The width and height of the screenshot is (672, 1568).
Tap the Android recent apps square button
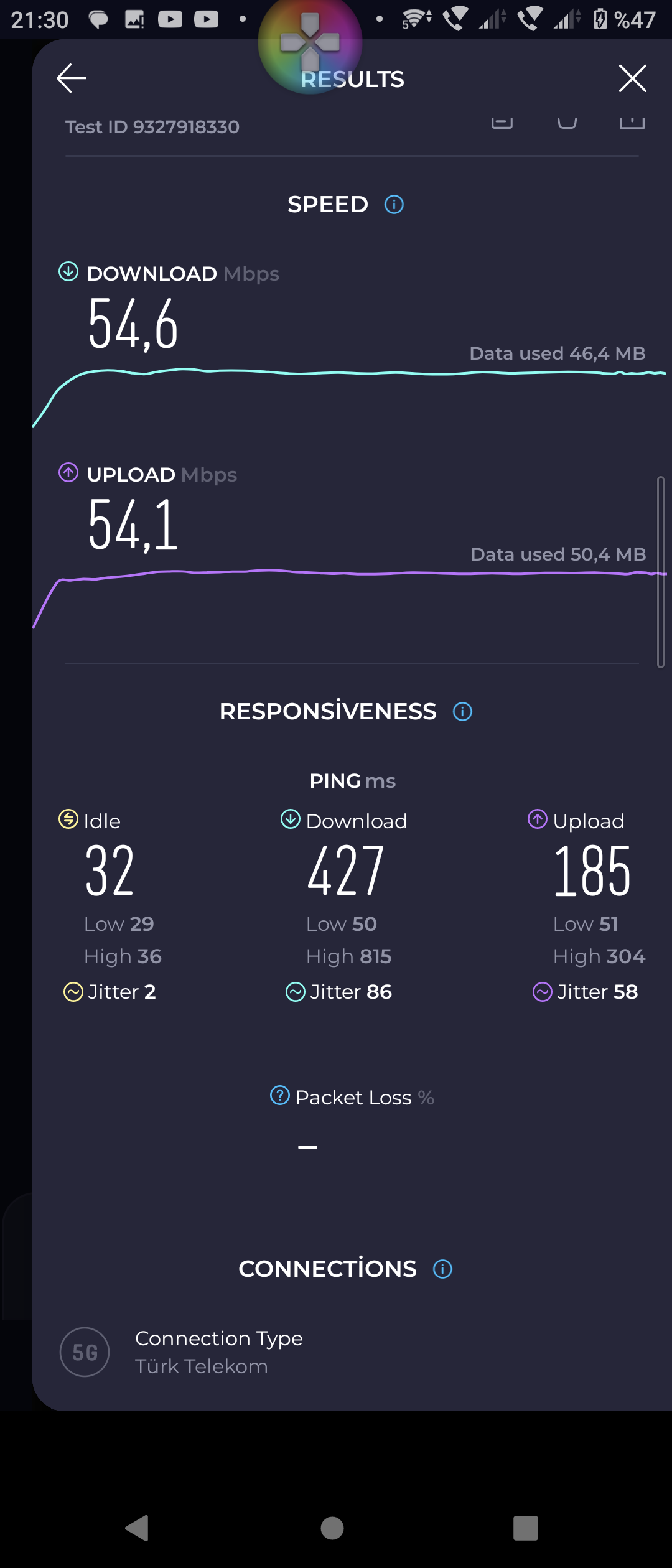pos(526,1528)
